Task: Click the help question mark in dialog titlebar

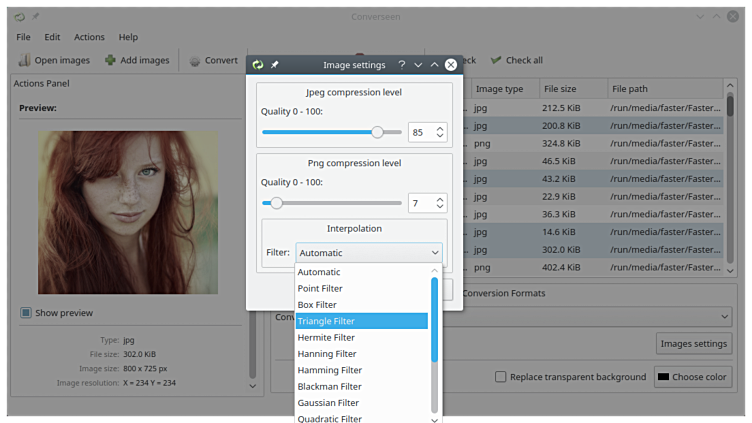Action: pos(401,65)
